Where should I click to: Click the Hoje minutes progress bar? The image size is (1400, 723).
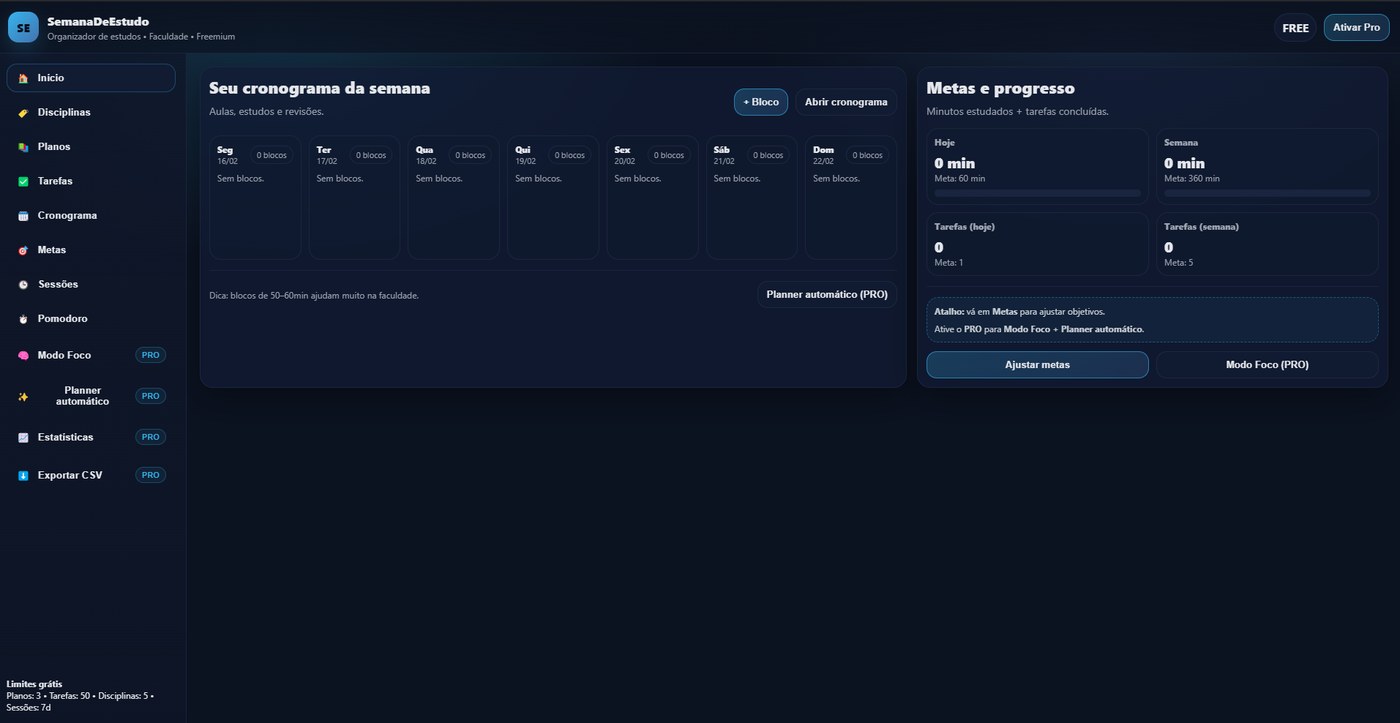1037,193
